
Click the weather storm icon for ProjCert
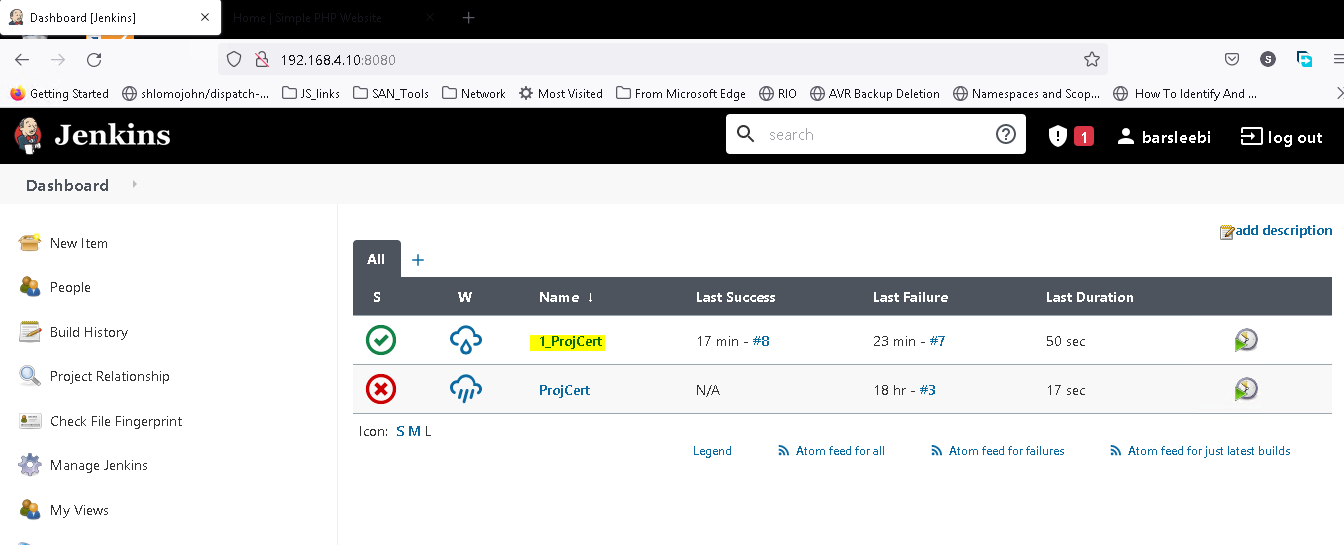[466, 389]
